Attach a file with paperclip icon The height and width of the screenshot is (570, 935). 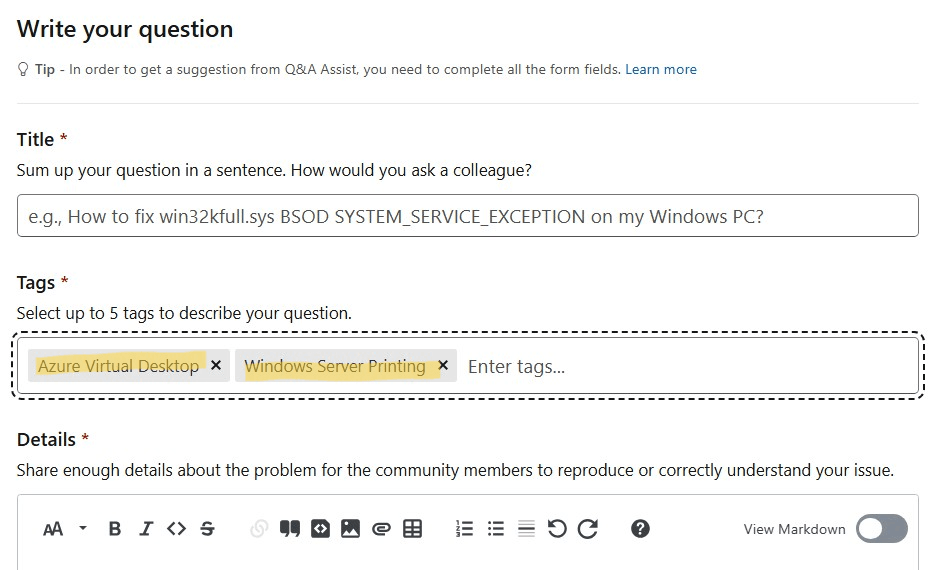tap(381, 529)
